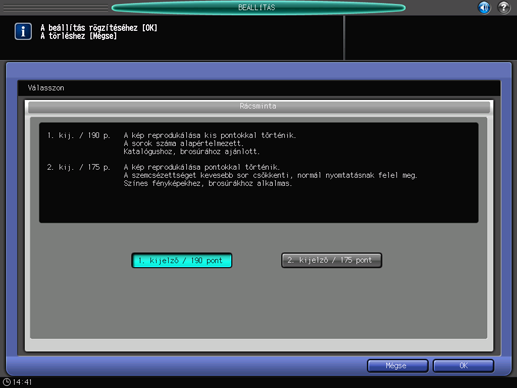Image resolution: width=517 pixels, height=388 pixels.
Task: Select 2. kijelző / 175 pont option
Action: 331,260
